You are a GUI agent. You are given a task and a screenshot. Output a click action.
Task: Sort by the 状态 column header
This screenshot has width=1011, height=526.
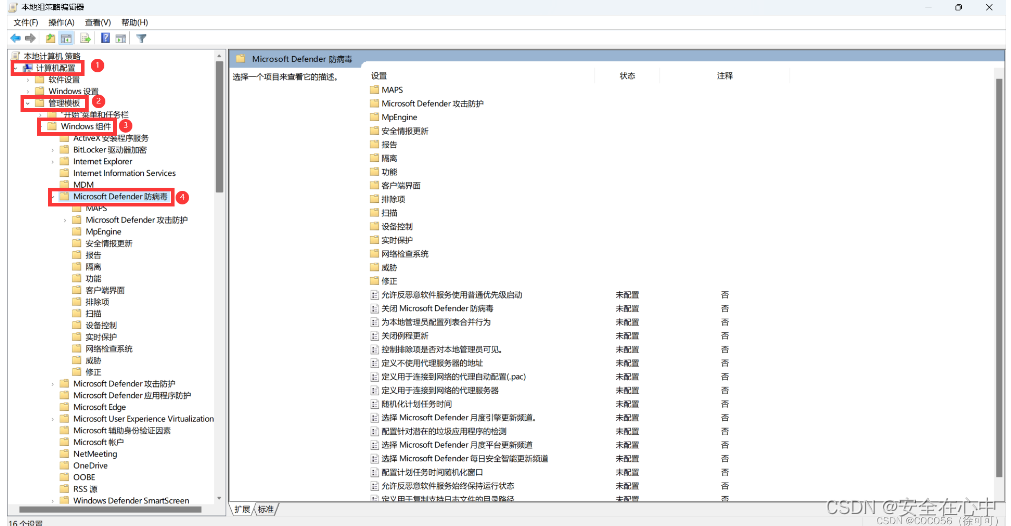point(627,75)
